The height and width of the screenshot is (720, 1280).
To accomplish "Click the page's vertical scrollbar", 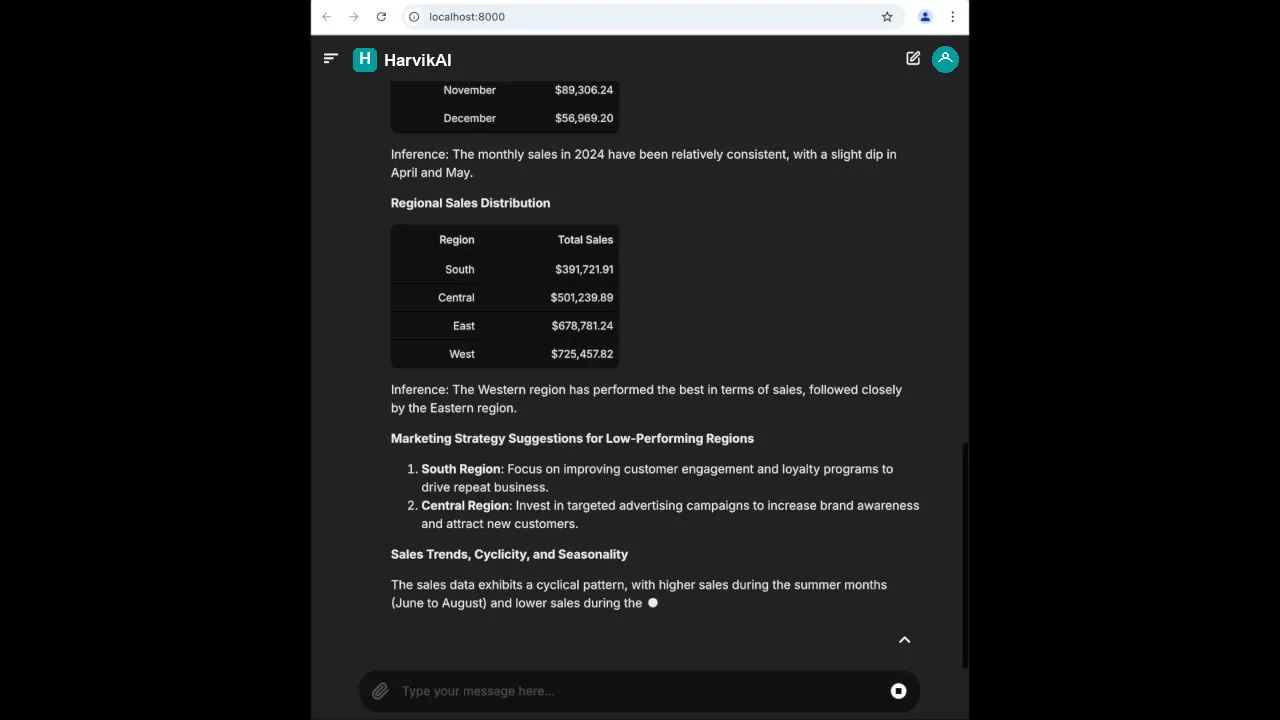I will click(965, 555).
